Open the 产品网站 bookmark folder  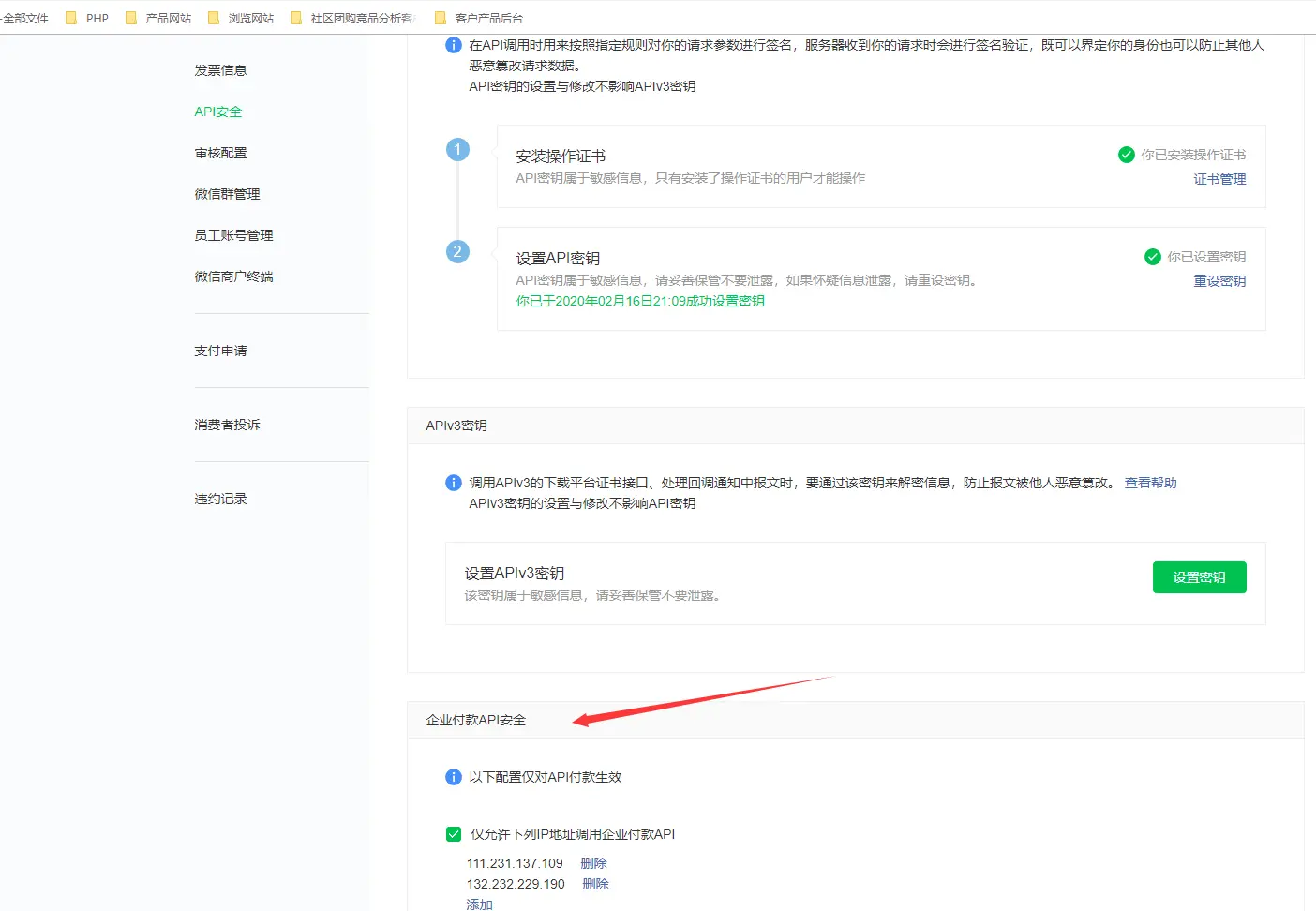click(x=157, y=18)
